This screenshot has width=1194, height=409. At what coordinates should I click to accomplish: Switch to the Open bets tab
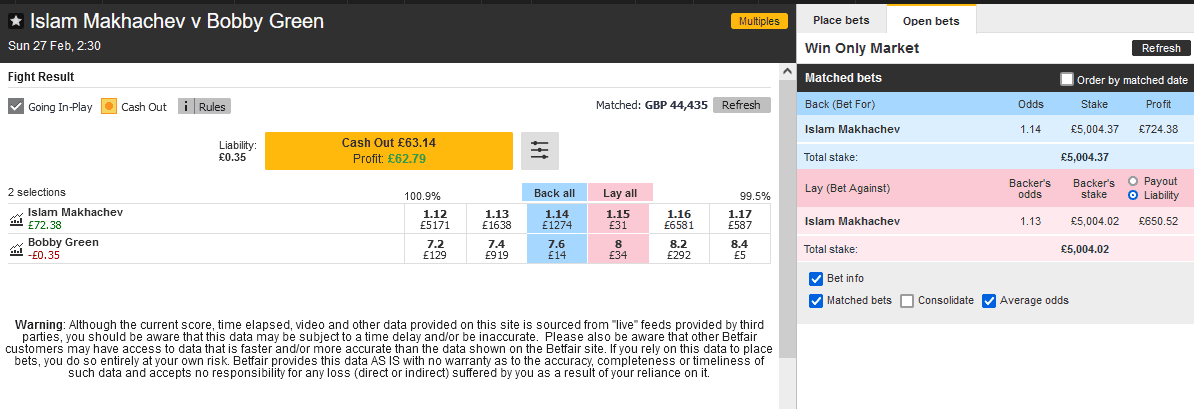(x=930, y=21)
